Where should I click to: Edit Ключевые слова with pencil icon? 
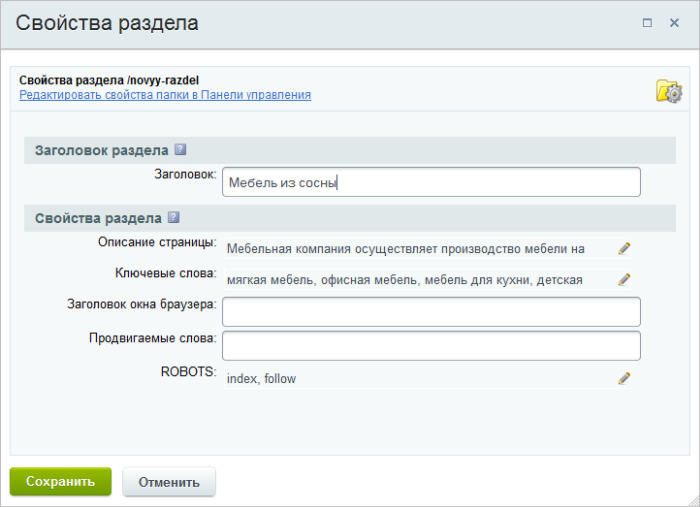[624, 280]
